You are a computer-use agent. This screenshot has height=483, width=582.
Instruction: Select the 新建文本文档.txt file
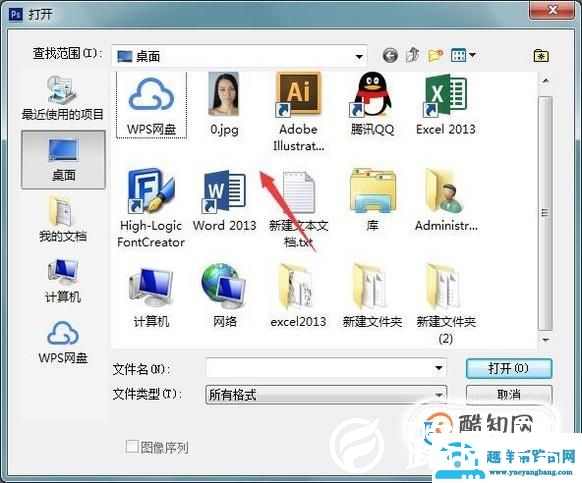tap(299, 210)
